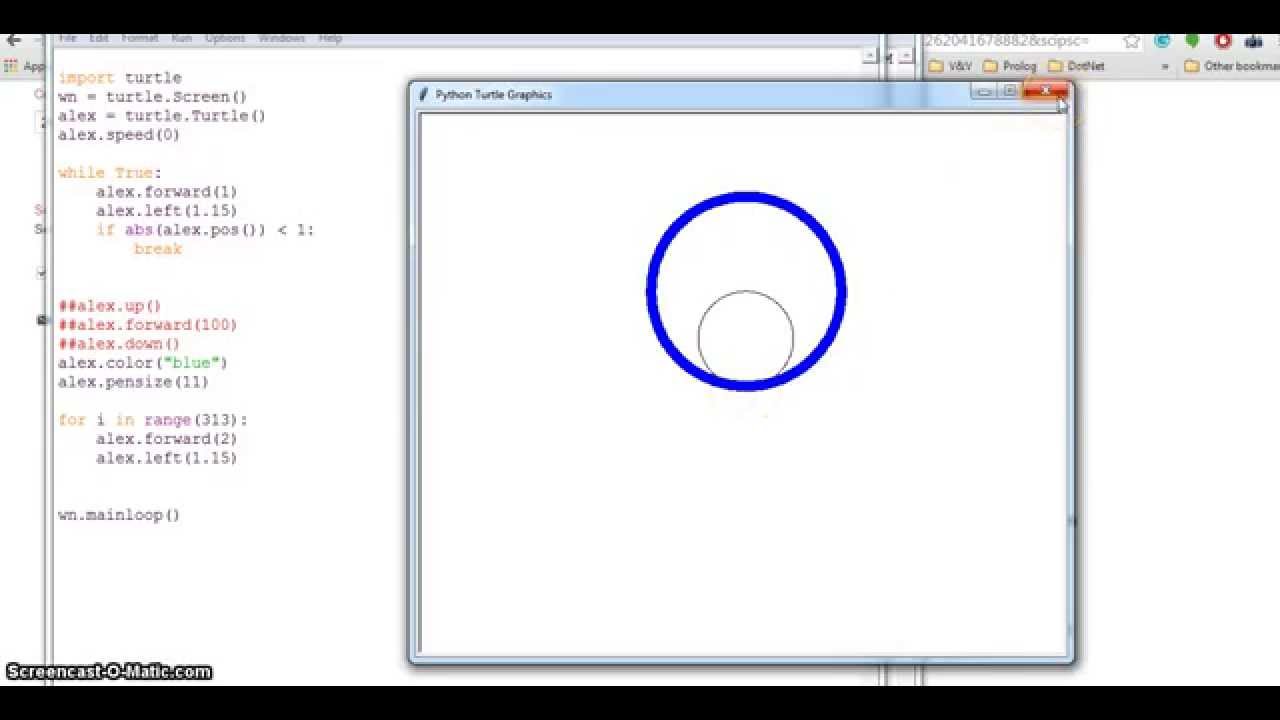Open the Options menu in IDLE

[x=225, y=38]
